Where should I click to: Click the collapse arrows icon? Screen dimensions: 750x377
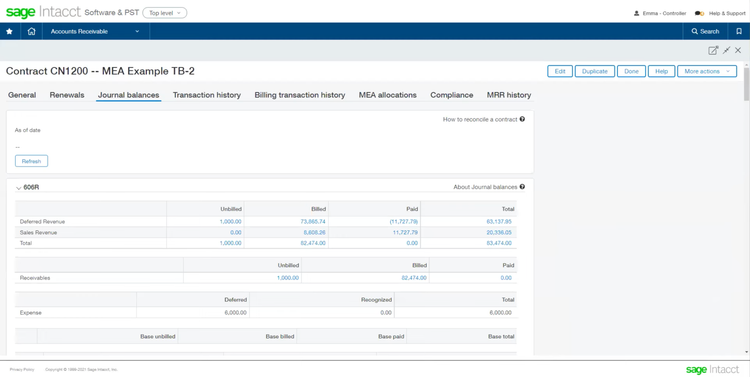tap(727, 50)
